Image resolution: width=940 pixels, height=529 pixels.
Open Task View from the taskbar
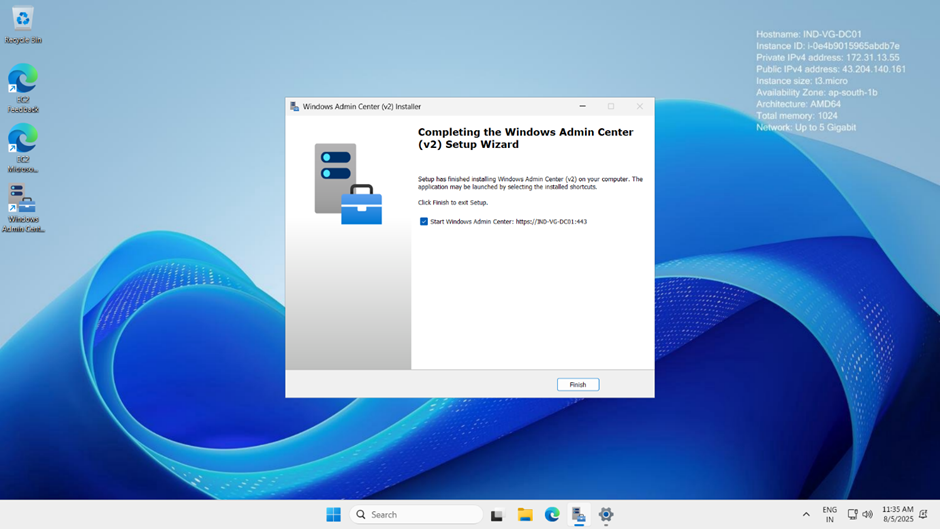tap(497, 515)
